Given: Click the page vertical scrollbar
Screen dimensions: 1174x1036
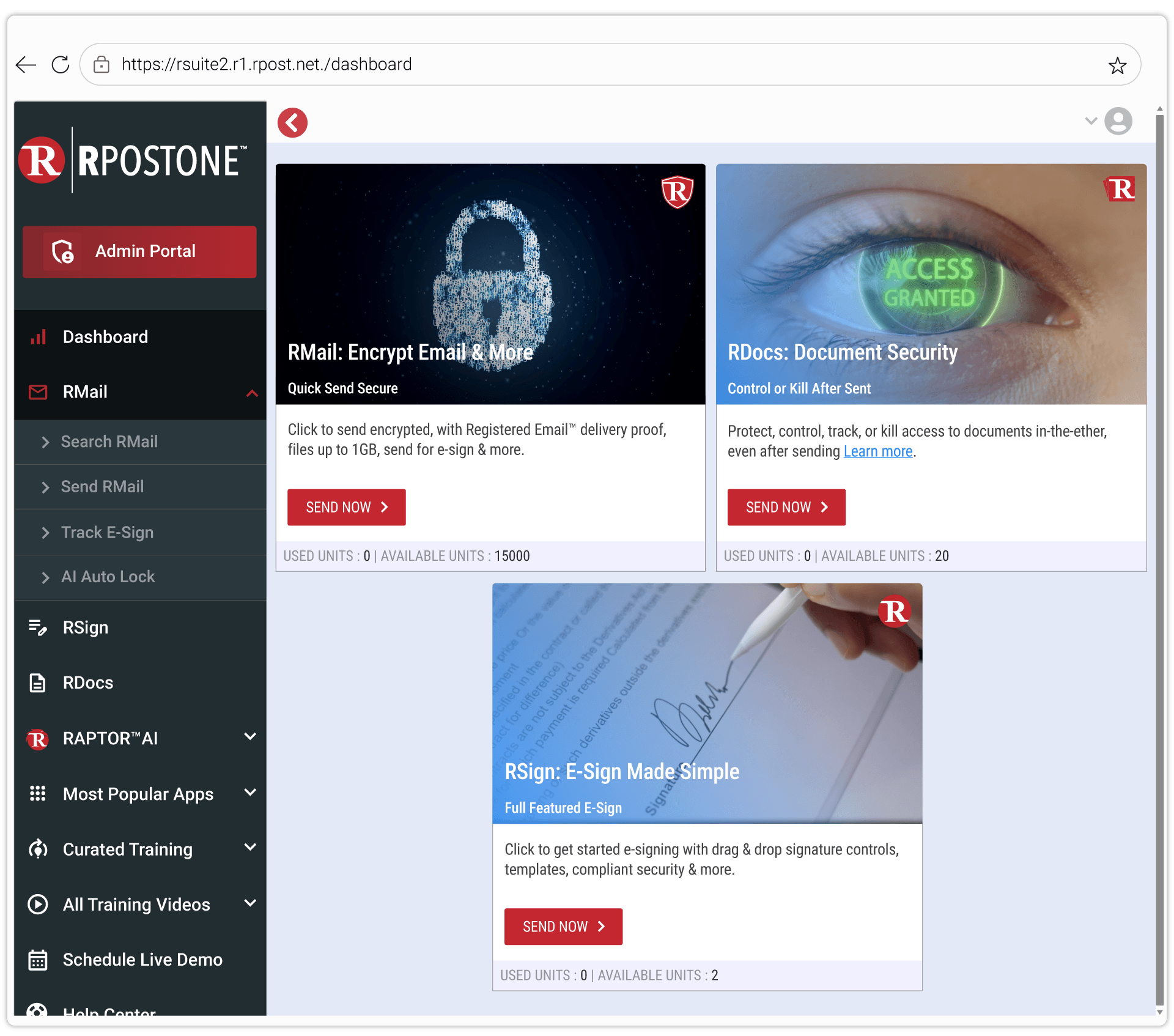Looking at the screenshot, I should click(1160, 560).
